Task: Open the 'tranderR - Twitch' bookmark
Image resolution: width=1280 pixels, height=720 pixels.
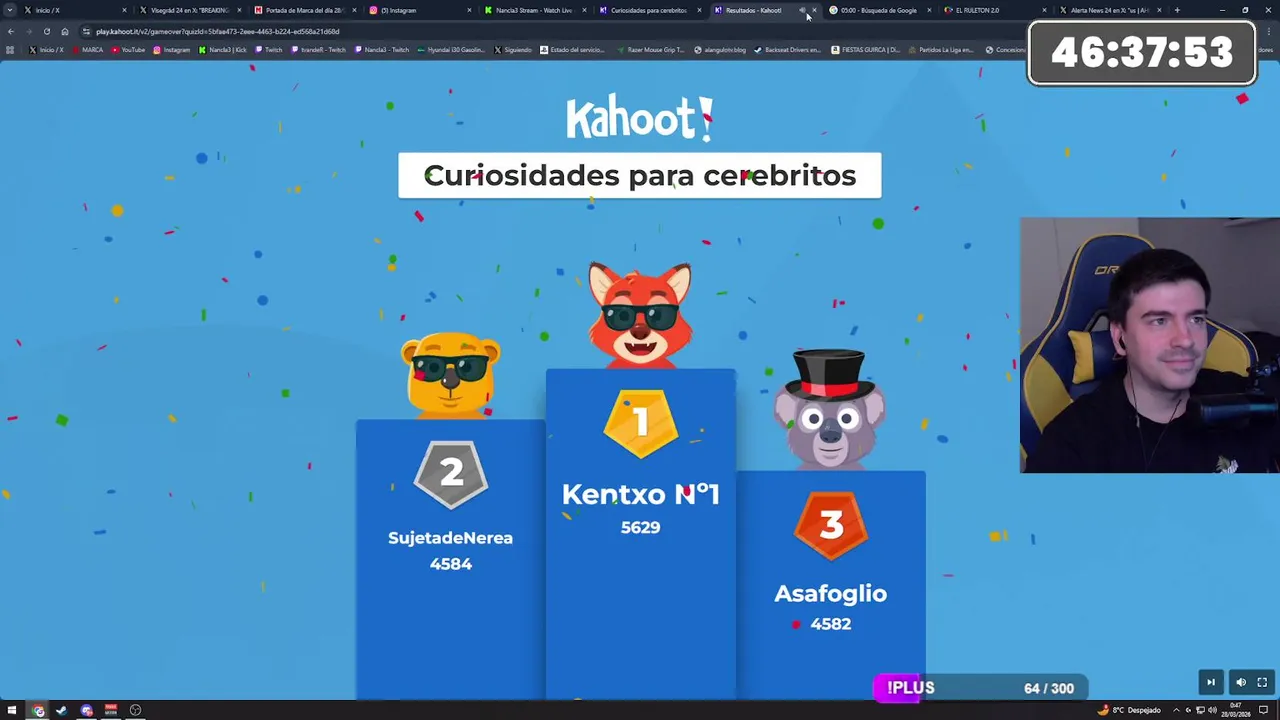Action: pos(317,50)
